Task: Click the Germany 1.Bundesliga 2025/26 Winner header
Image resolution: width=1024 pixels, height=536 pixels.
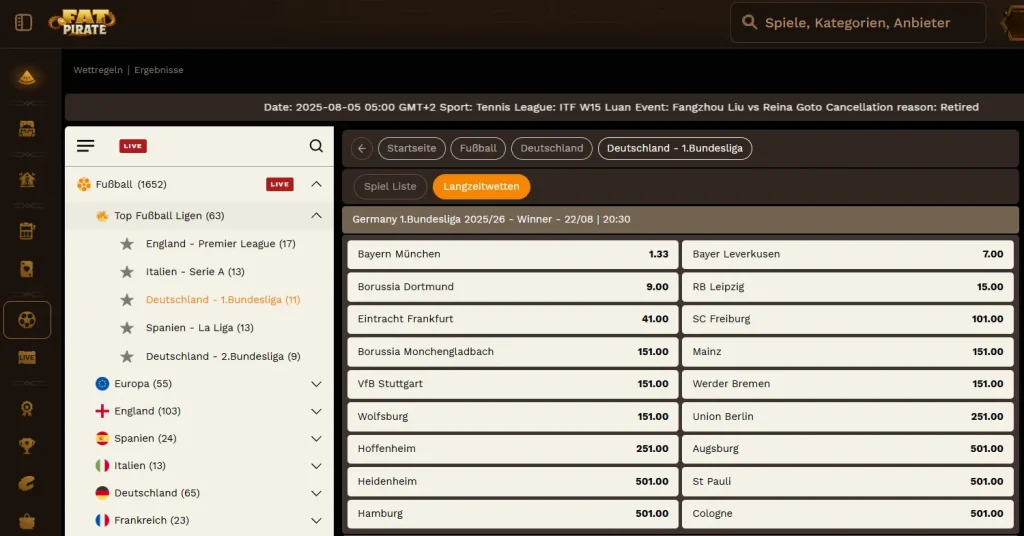Action: (680, 219)
